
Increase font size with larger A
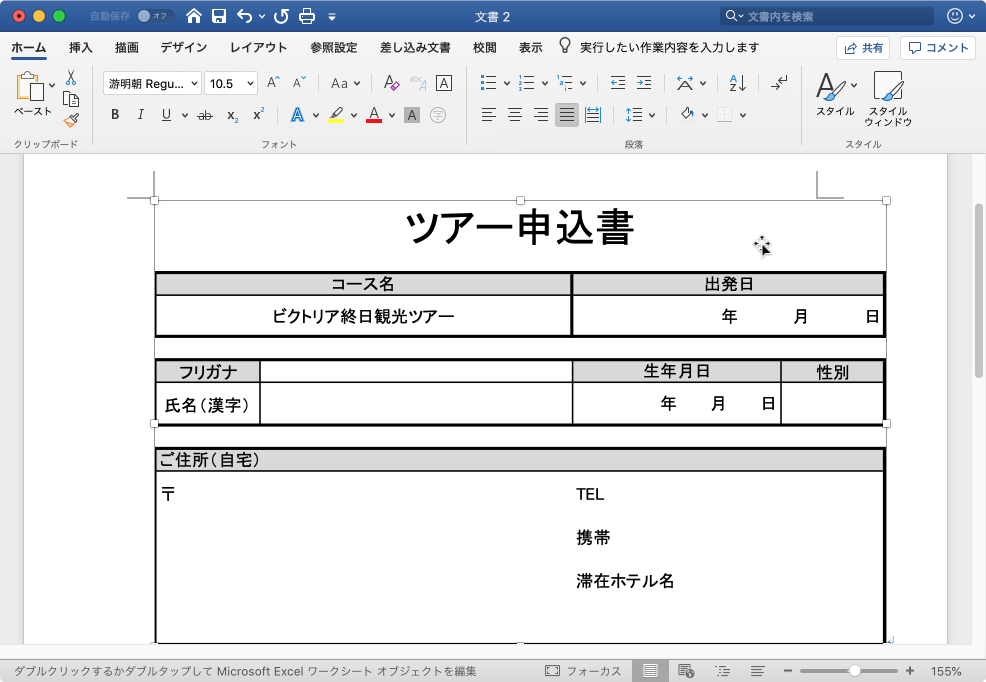[273, 82]
